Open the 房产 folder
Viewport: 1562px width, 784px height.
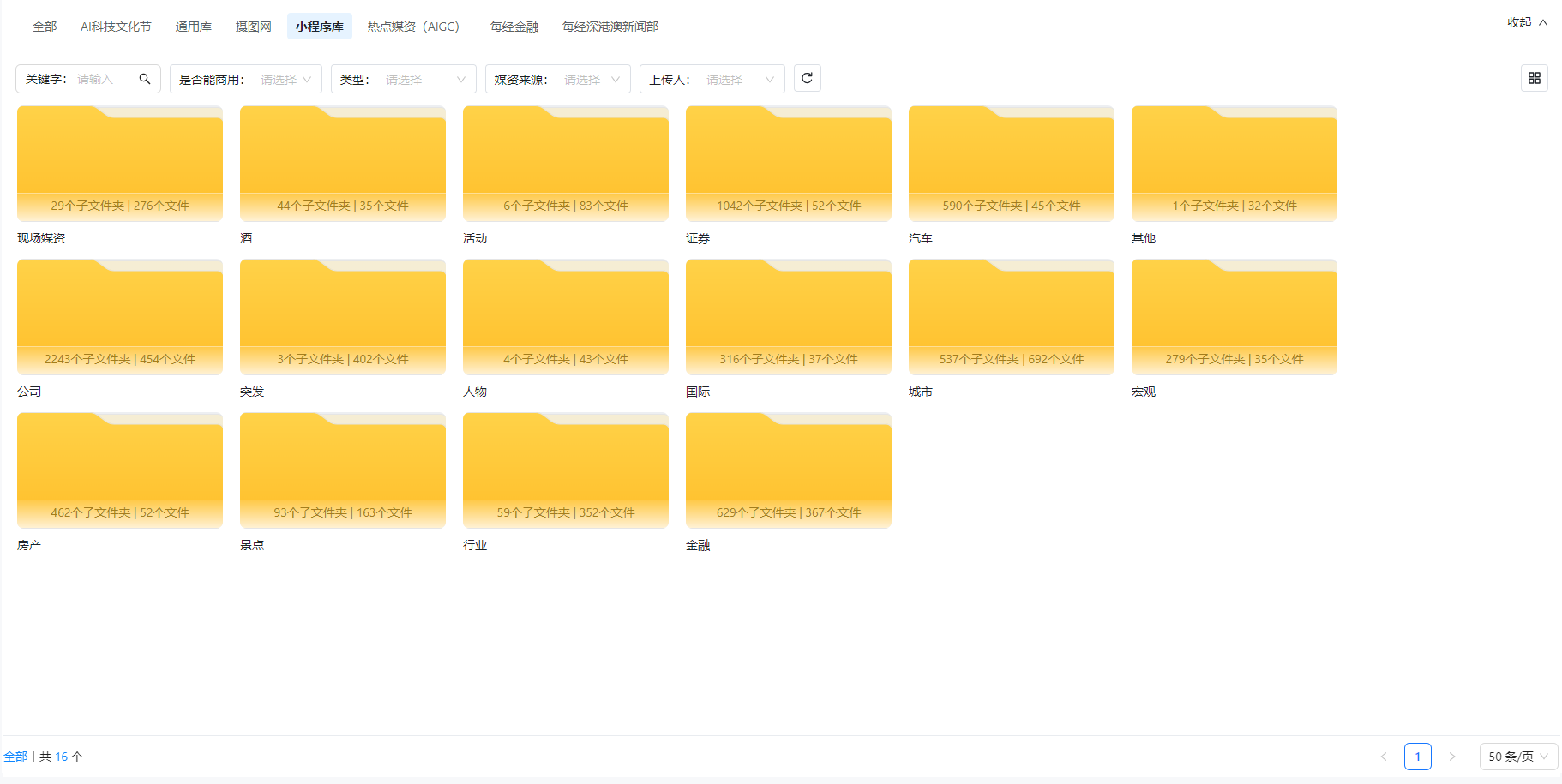click(x=120, y=470)
